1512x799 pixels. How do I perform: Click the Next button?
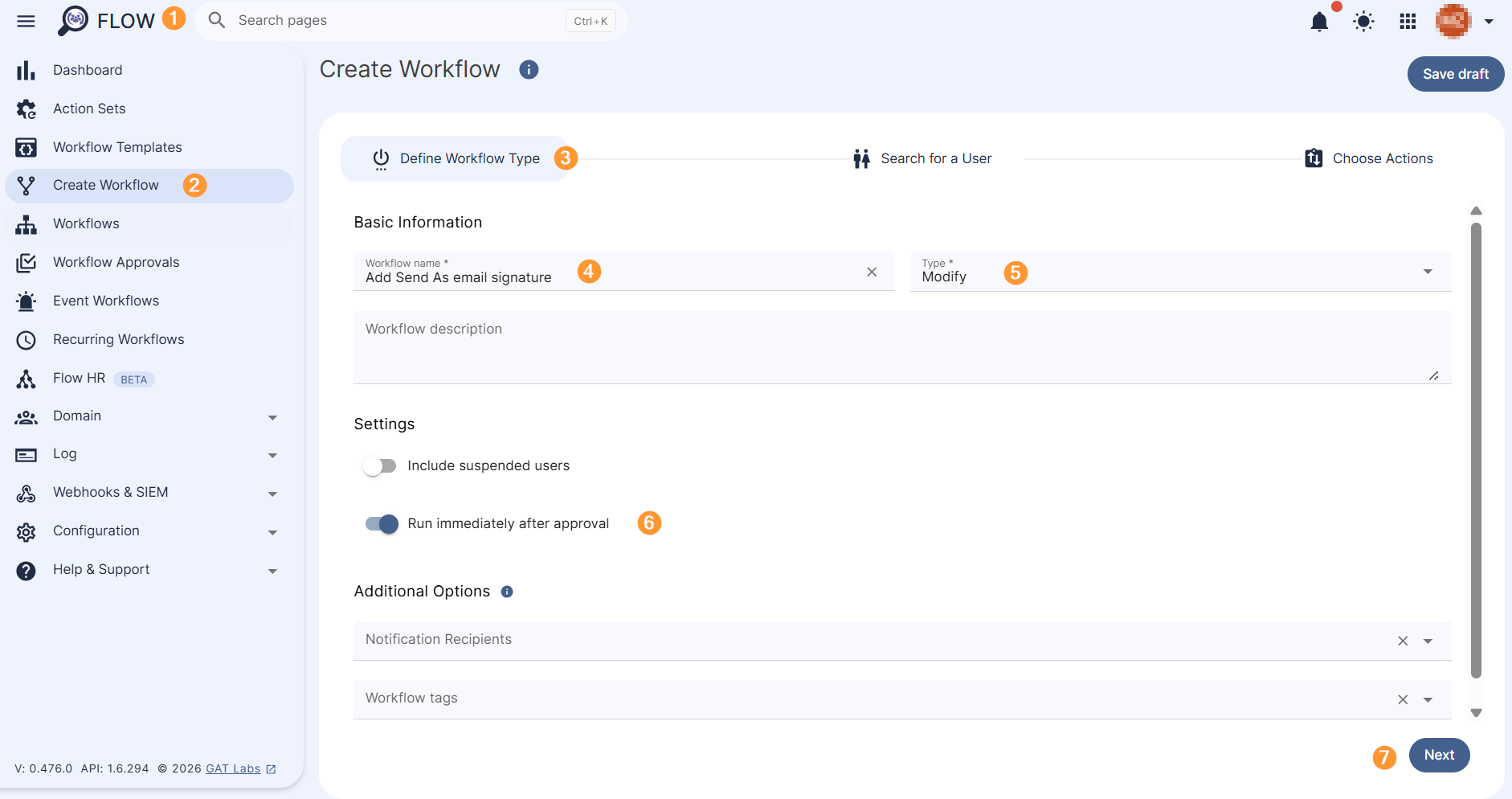(x=1439, y=755)
